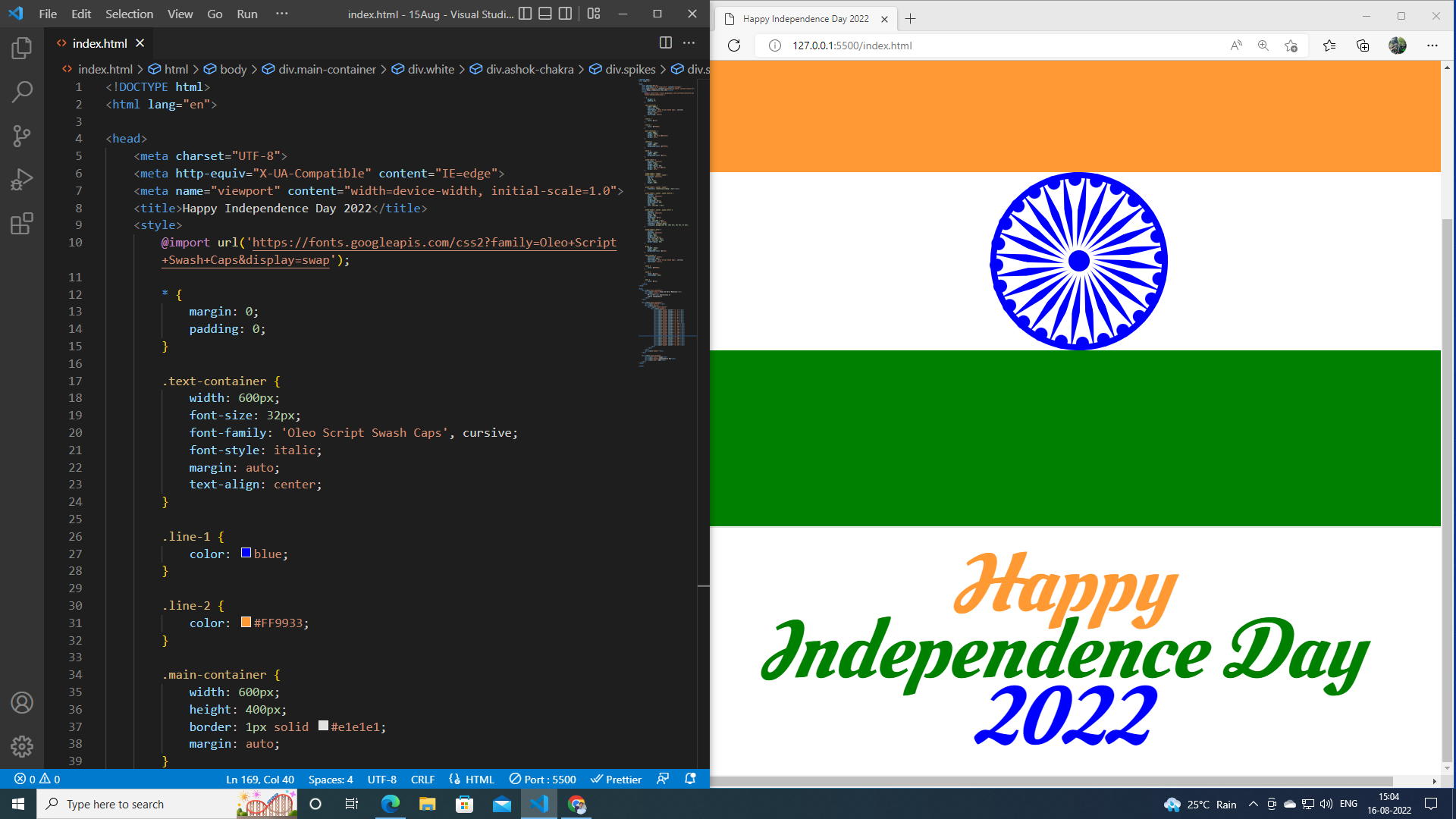Click the split editor right icon
1456x819 pixels.
click(665, 43)
